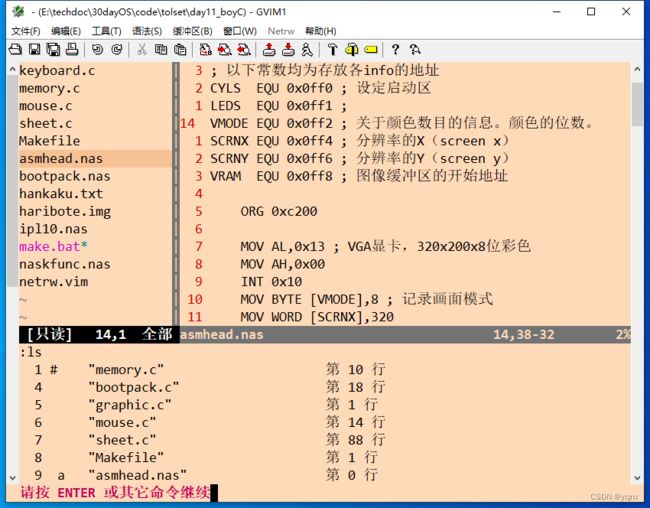This screenshot has width=650, height=508.
Task: Click the Find Previous icon
Action: point(244,49)
